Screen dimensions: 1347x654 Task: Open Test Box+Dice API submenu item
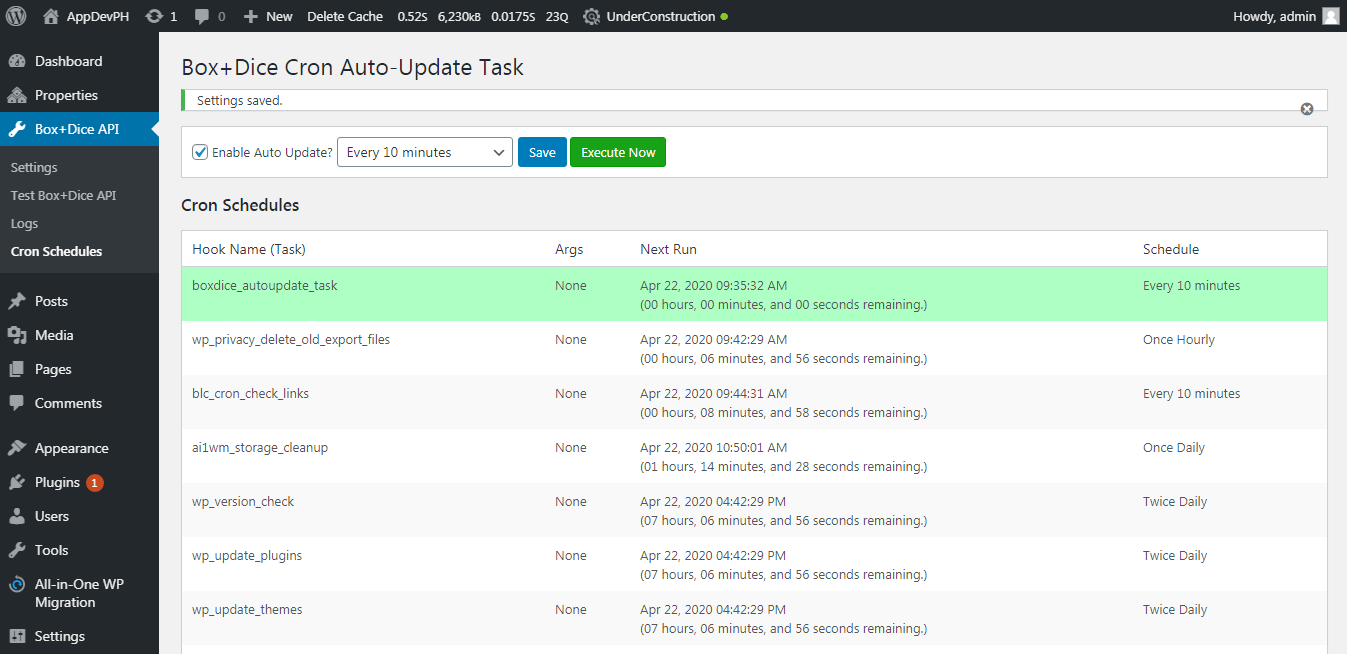63,195
